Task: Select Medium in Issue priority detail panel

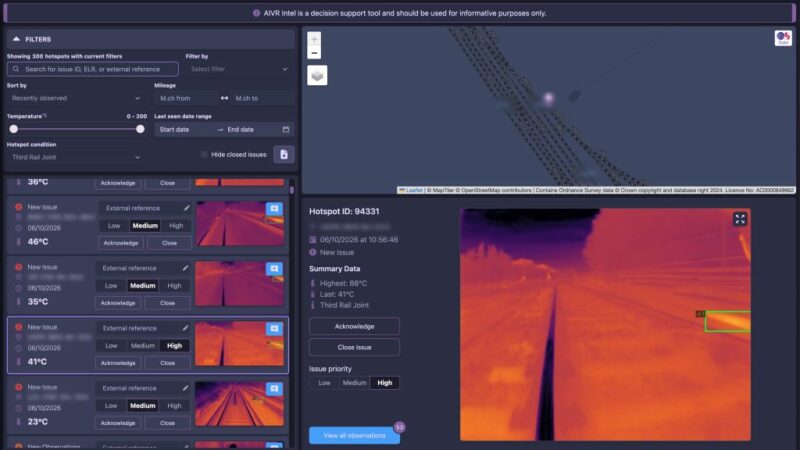Action: pos(355,383)
